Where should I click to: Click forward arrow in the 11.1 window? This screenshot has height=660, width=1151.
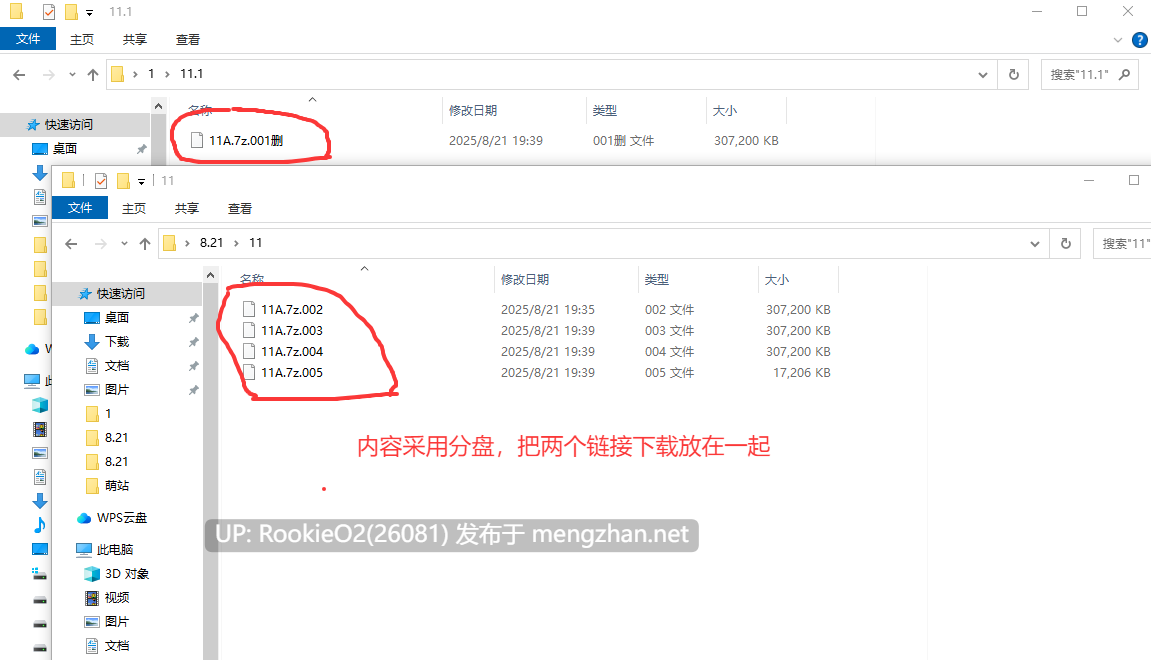[x=48, y=74]
